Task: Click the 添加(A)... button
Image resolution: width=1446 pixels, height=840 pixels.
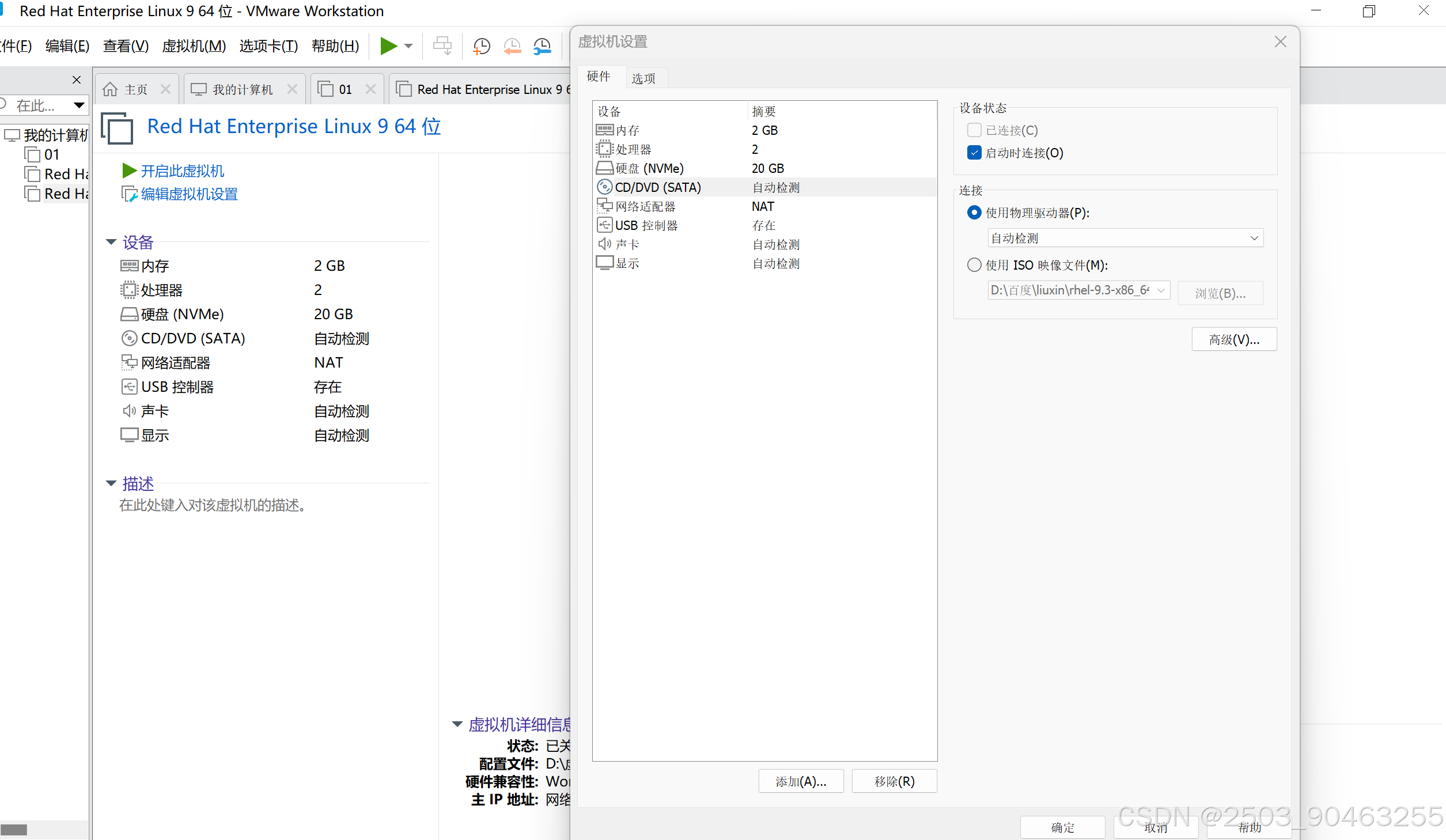Action: 801,781
